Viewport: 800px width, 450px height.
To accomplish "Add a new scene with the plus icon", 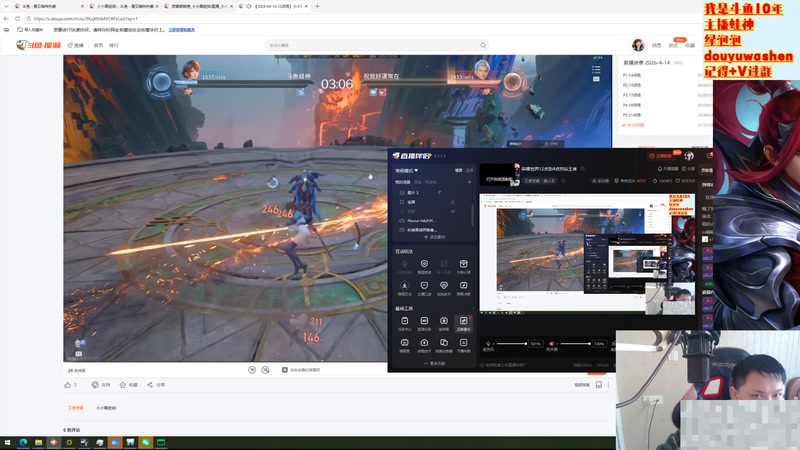I will (x=469, y=182).
